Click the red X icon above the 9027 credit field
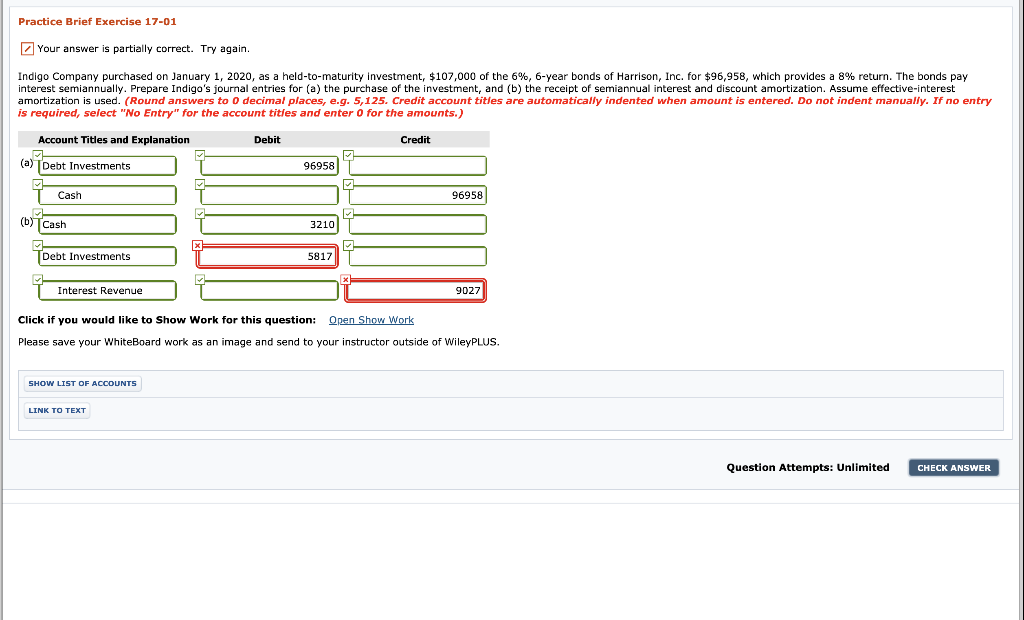Screen dimensions: 1024x620 click(x=347, y=279)
